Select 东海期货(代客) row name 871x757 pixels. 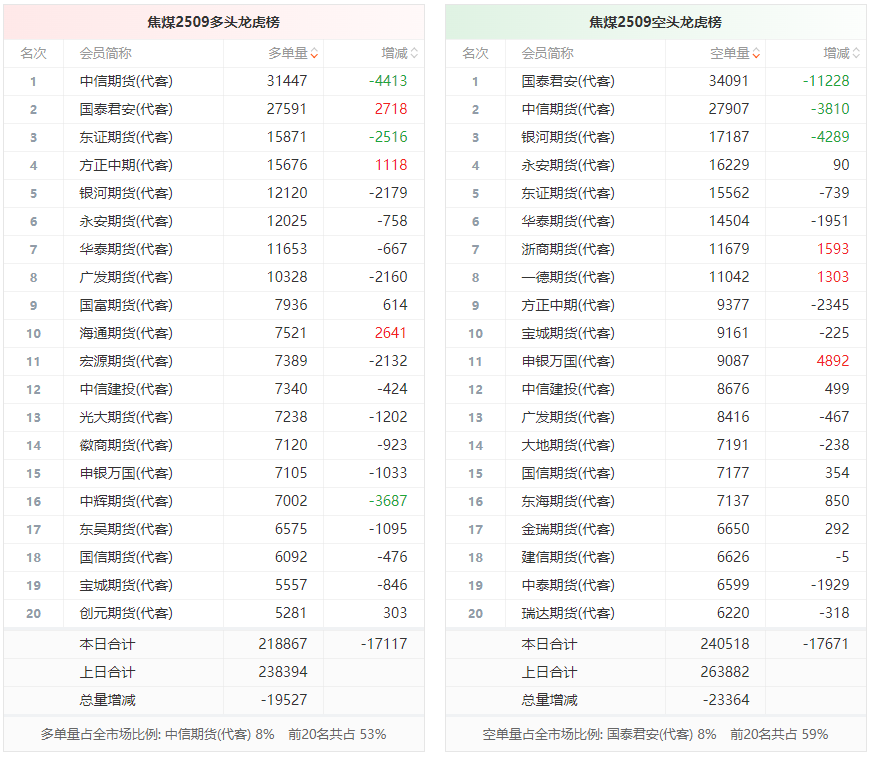568,501
